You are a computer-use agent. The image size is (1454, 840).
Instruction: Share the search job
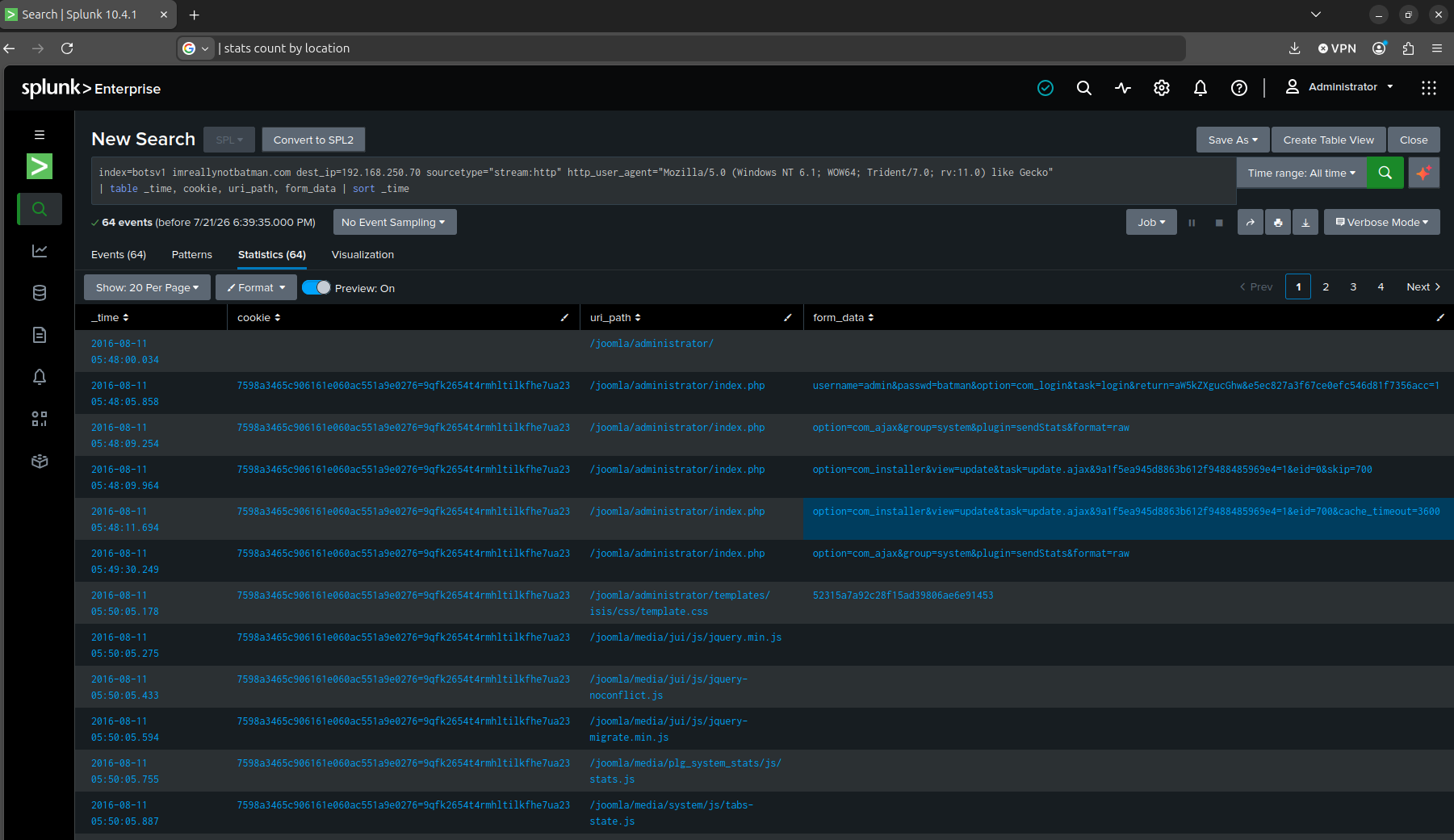click(1251, 223)
